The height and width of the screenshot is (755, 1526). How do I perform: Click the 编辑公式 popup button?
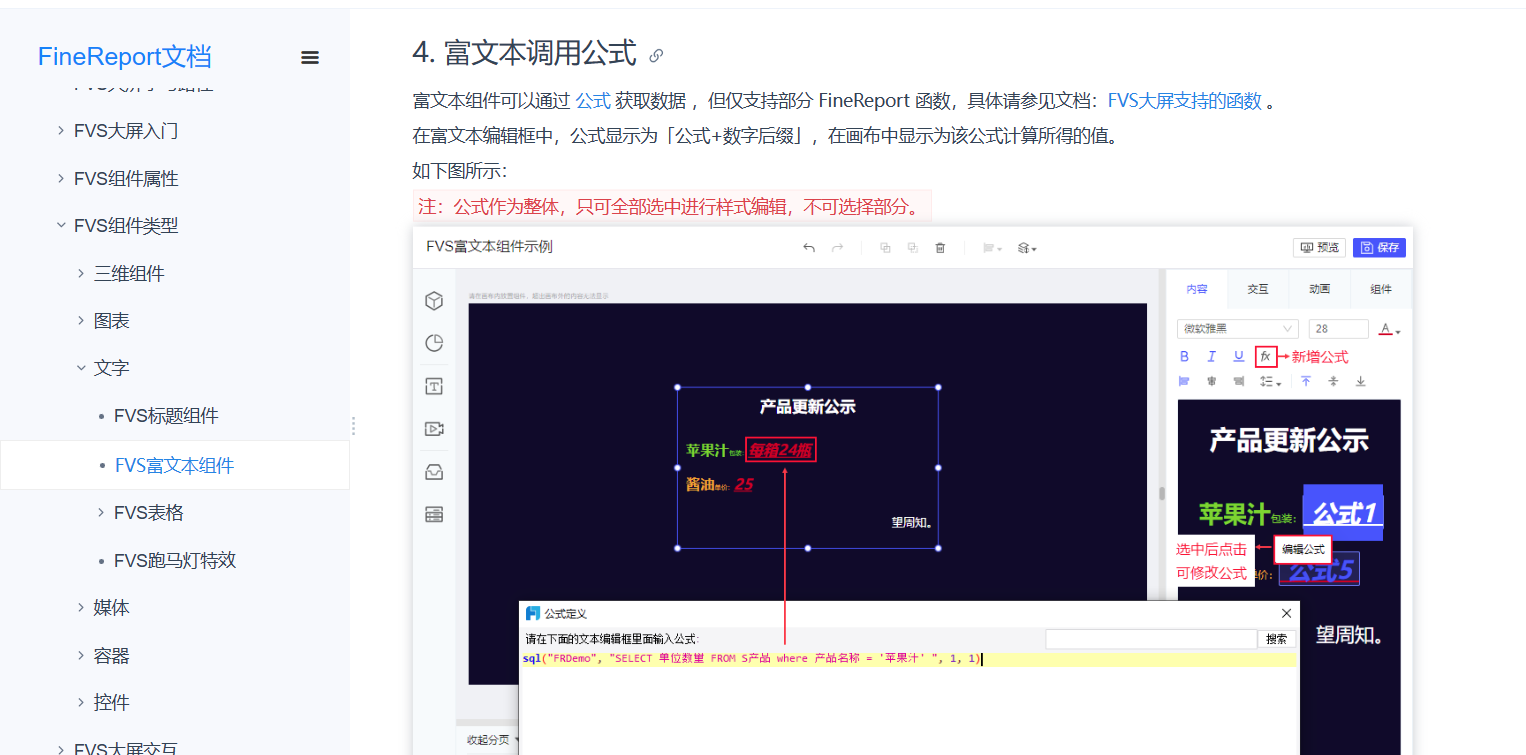tap(1303, 549)
